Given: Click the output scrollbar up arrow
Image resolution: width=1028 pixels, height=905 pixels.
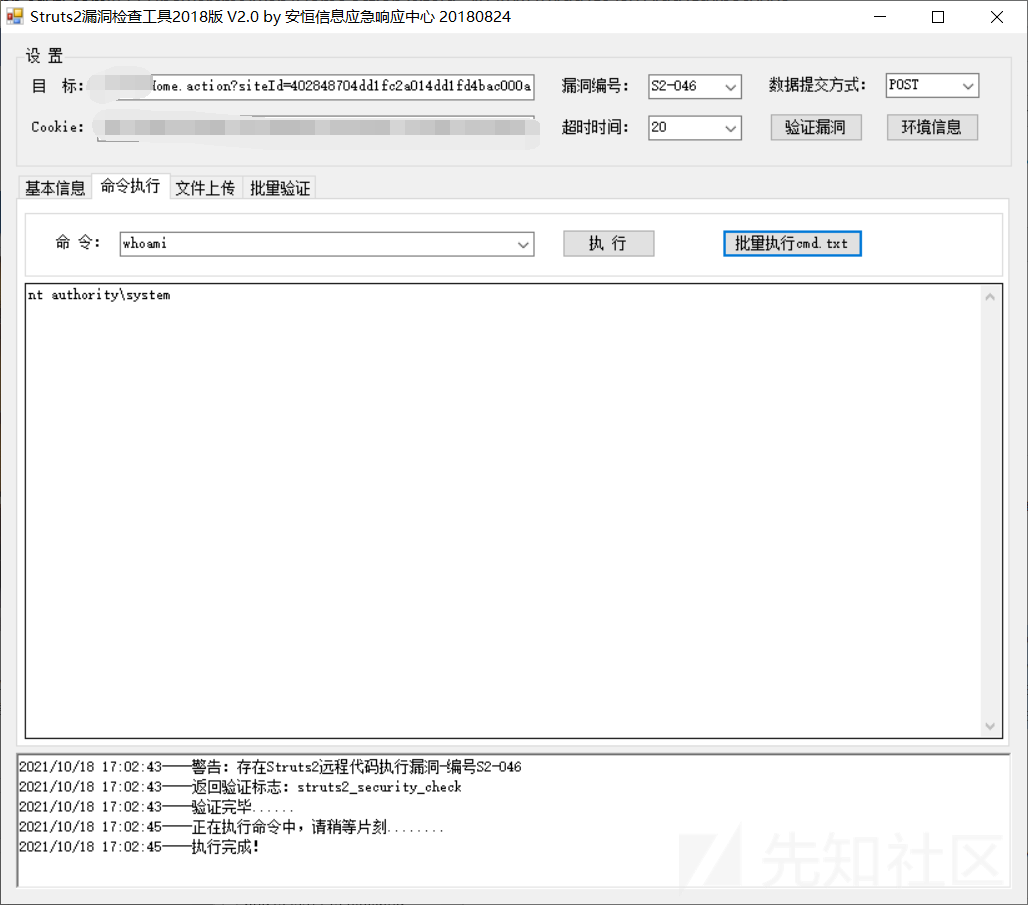Looking at the screenshot, I should 990,297.
